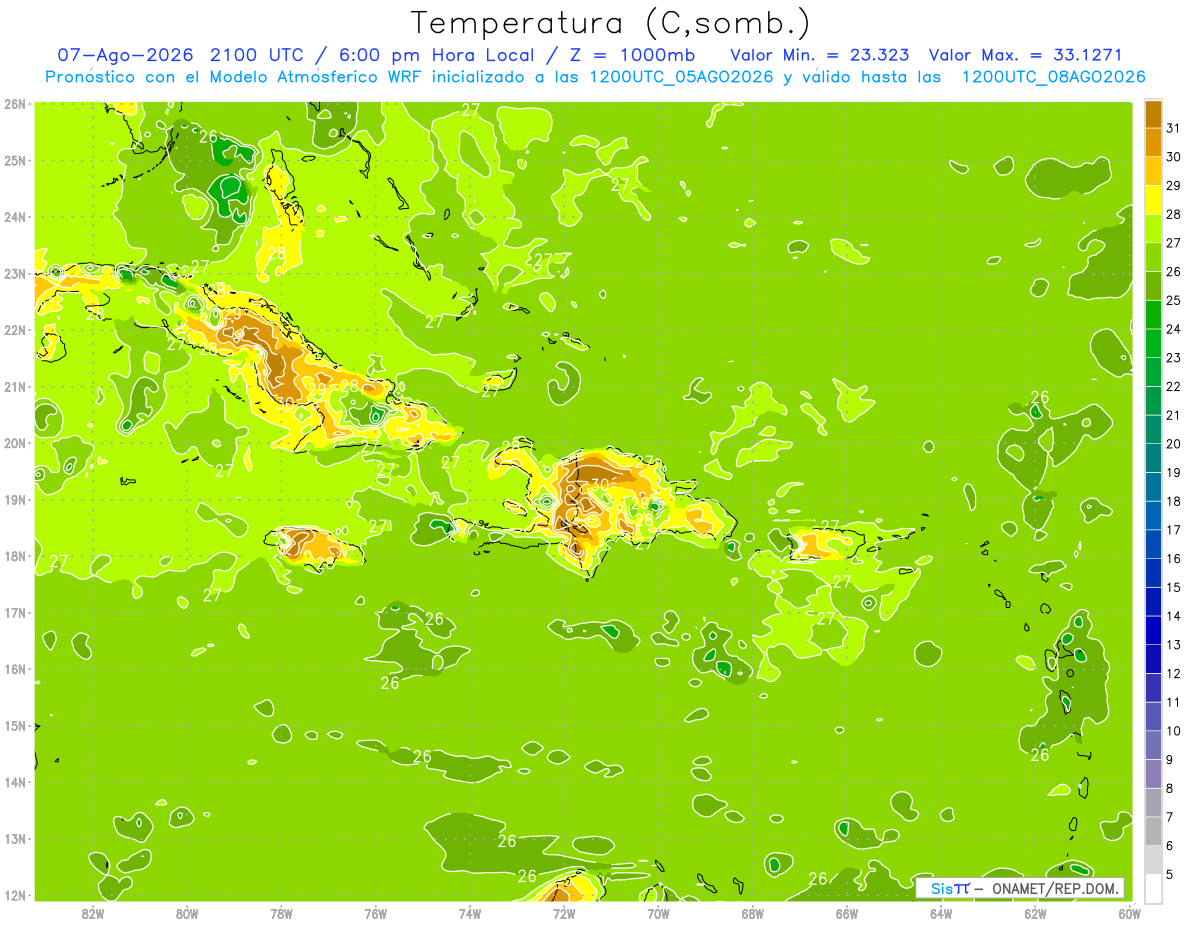The image size is (1200, 927).
Task: Click the yellow legend swatch between 28 and 29
Action: 1153,200
